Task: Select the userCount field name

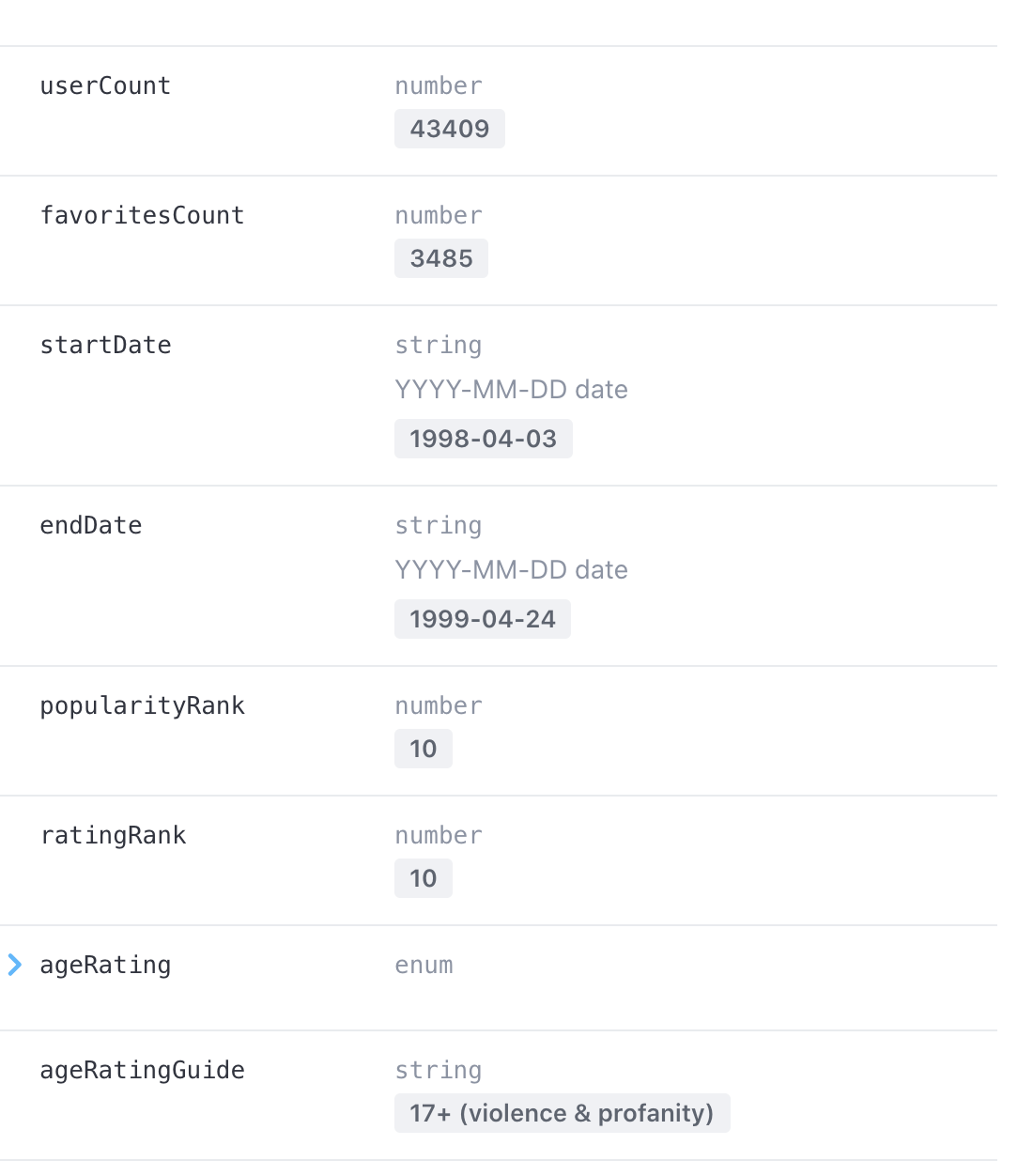Action: point(105,85)
